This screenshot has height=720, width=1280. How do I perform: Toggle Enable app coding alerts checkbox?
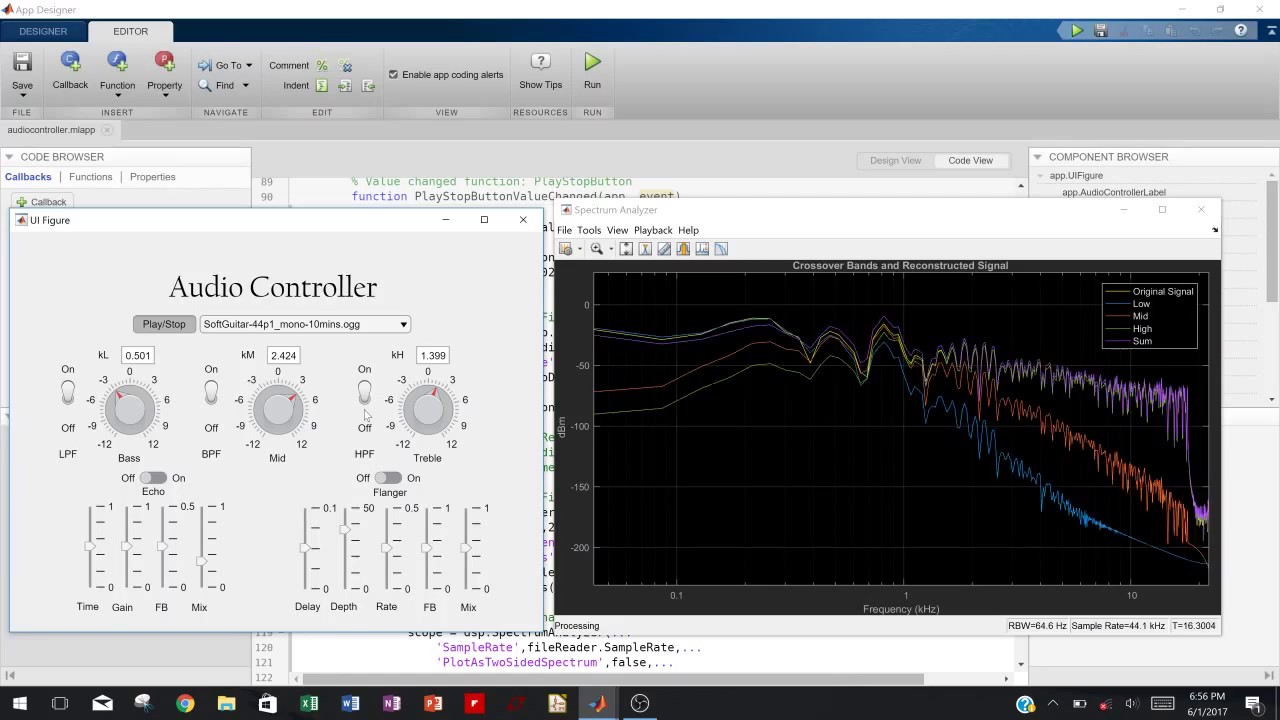(393, 75)
